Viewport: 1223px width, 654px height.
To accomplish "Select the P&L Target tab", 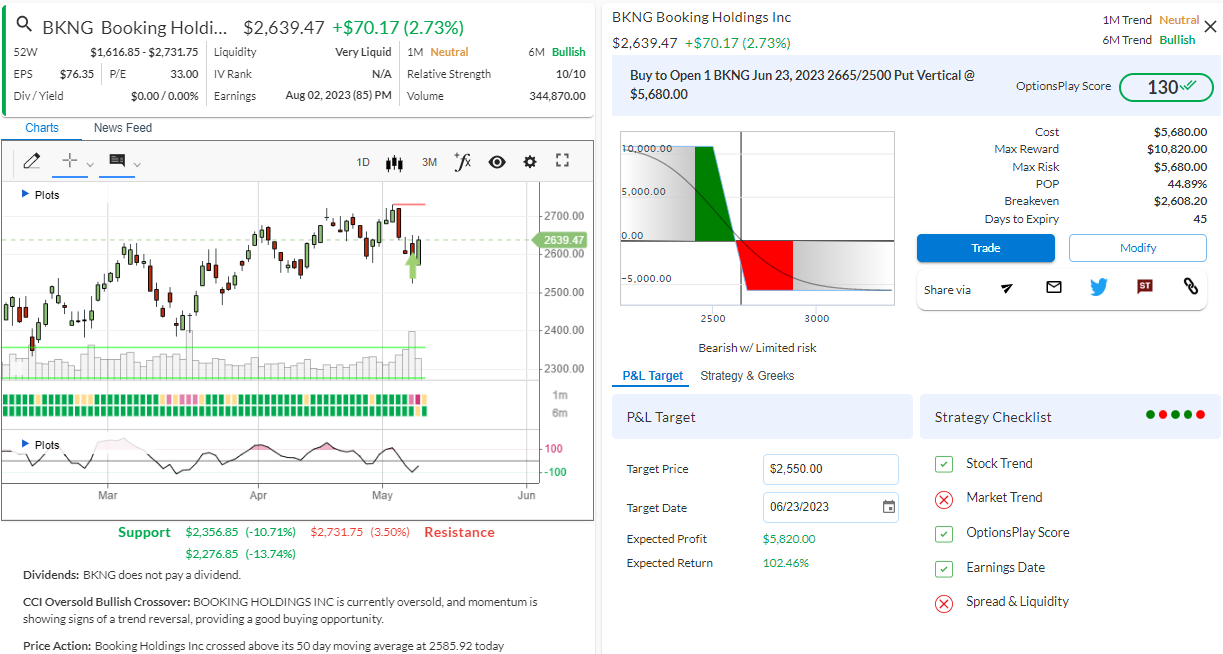I will click(653, 376).
